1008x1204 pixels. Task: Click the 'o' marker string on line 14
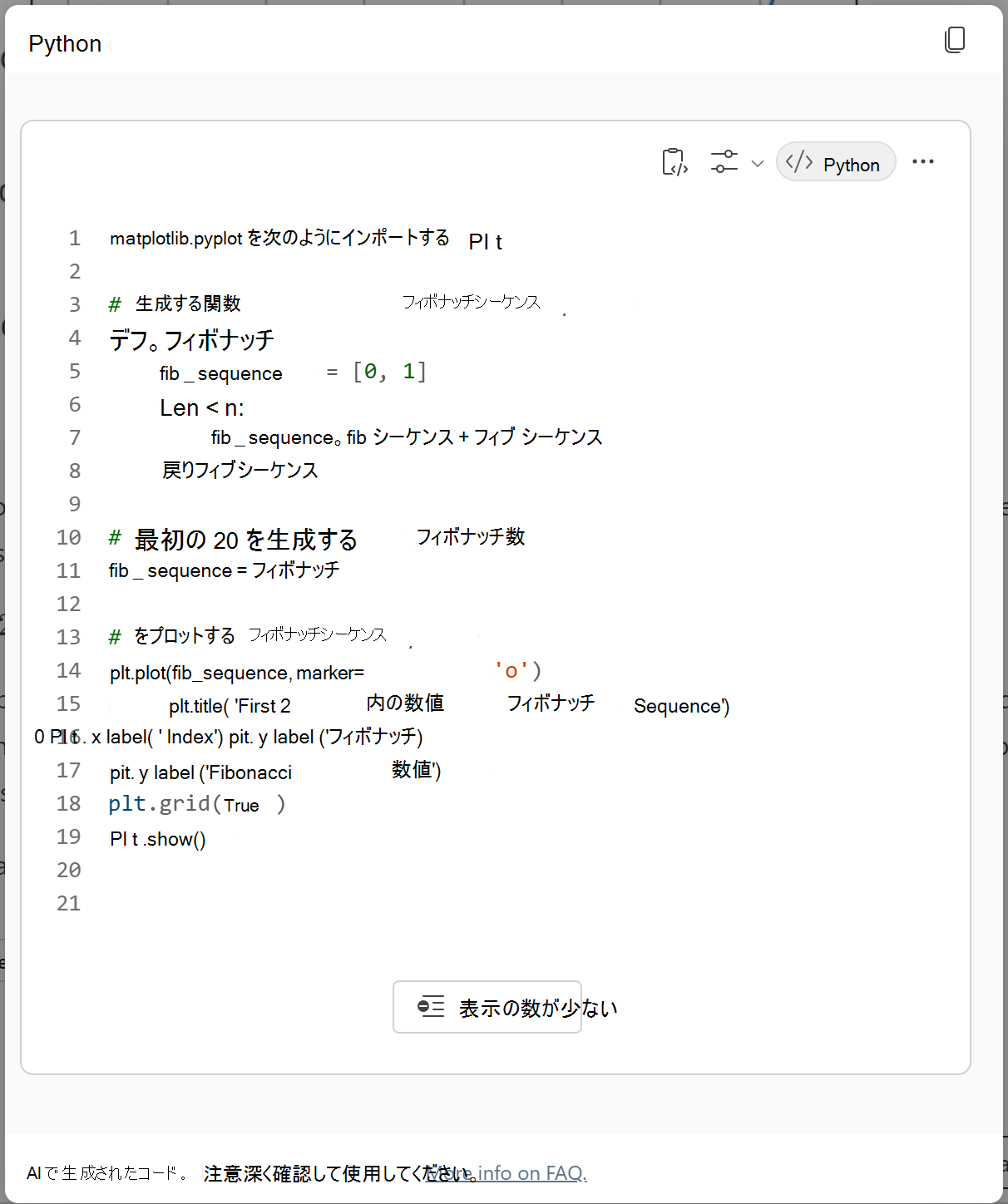(x=511, y=670)
